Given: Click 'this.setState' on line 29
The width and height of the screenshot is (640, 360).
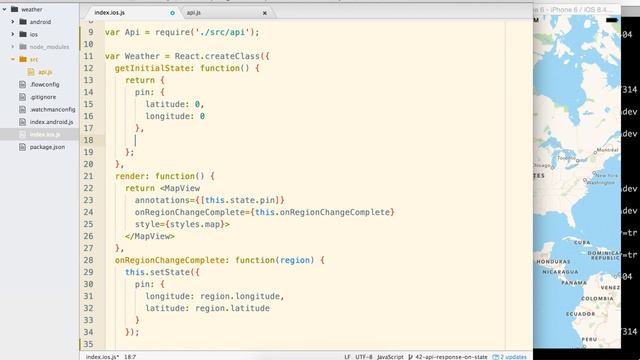Looking at the screenshot, I should (x=157, y=272).
